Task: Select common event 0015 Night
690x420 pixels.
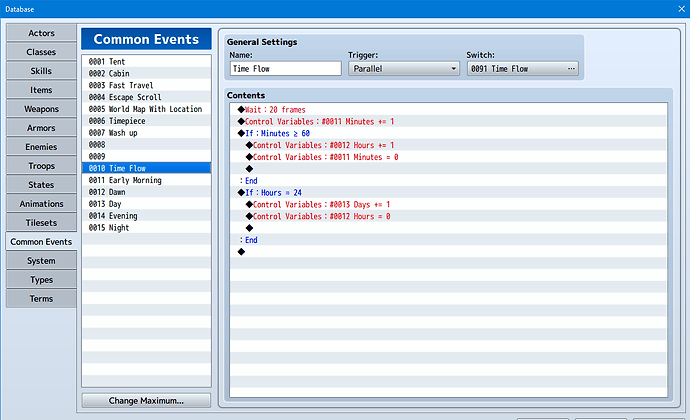Action: (x=146, y=228)
